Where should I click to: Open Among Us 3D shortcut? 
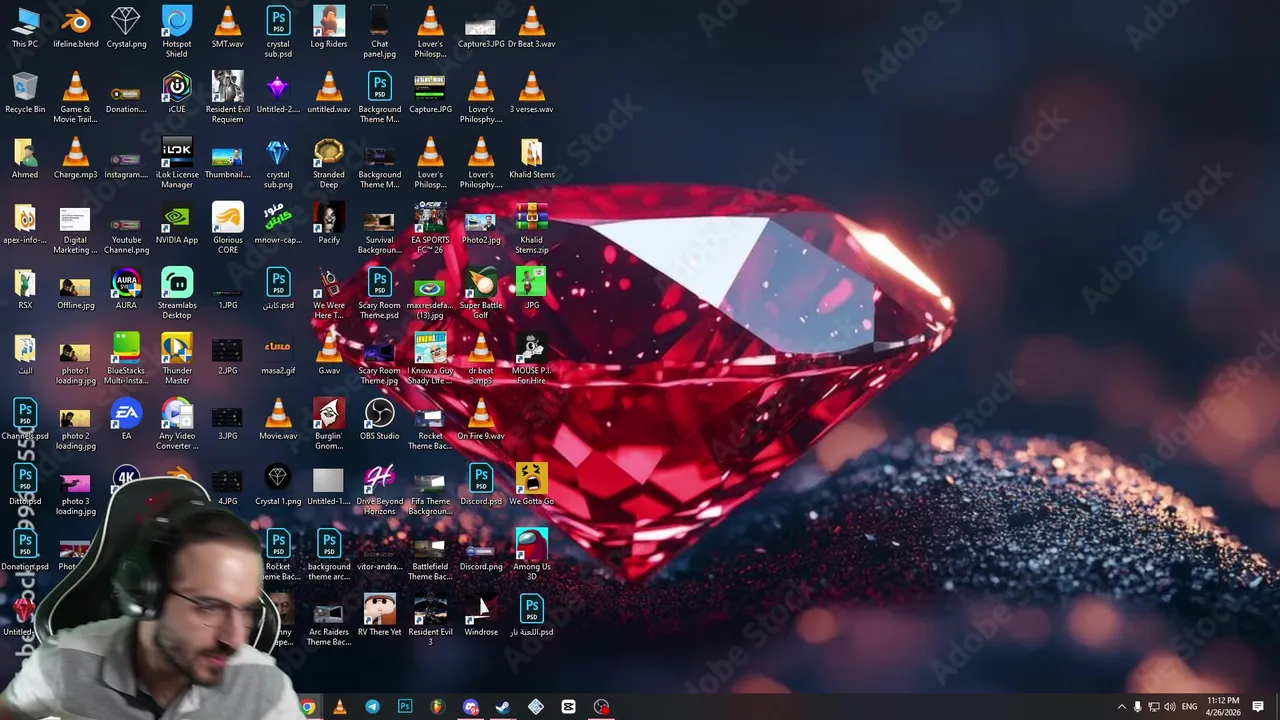[x=532, y=555]
